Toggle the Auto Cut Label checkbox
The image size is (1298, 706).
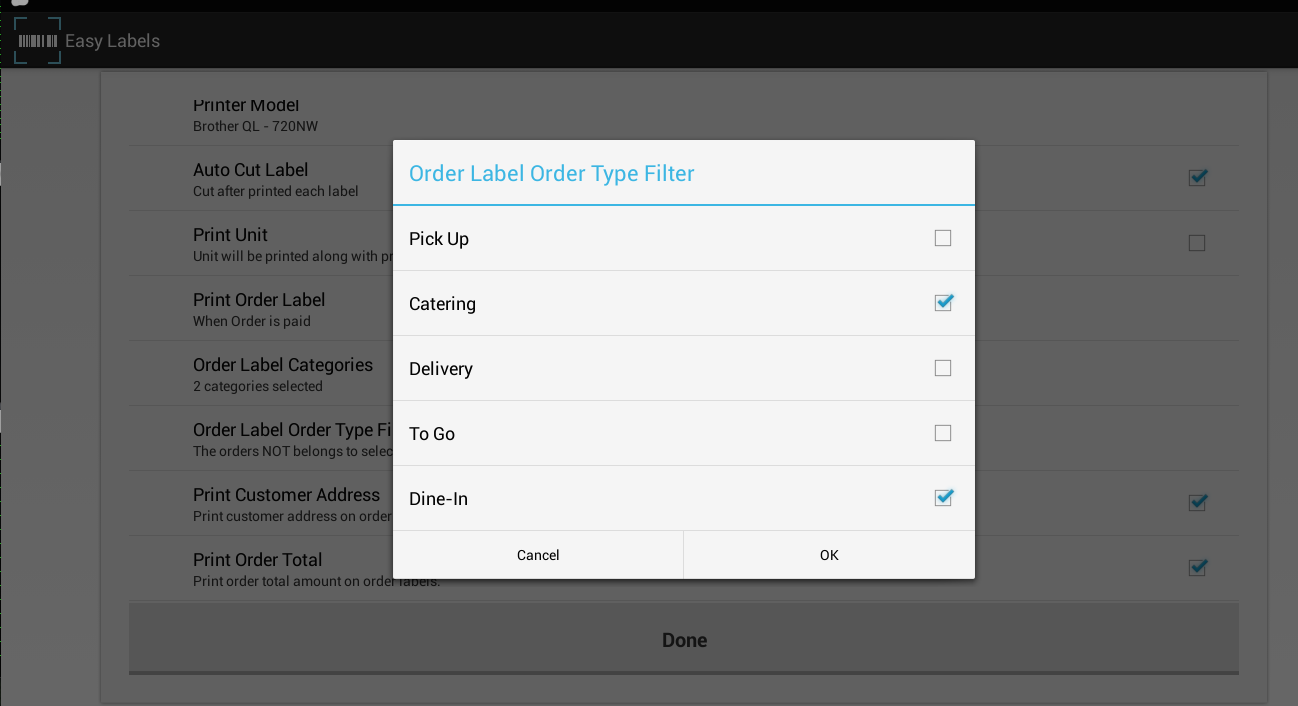(x=1197, y=178)
